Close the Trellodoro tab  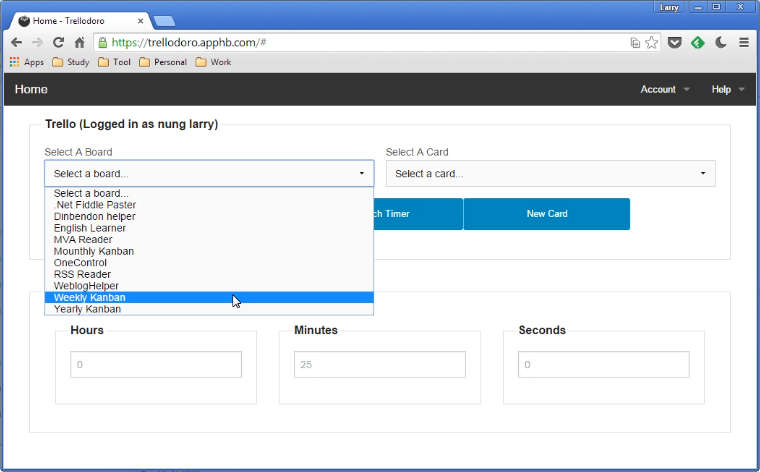point(140,21)
